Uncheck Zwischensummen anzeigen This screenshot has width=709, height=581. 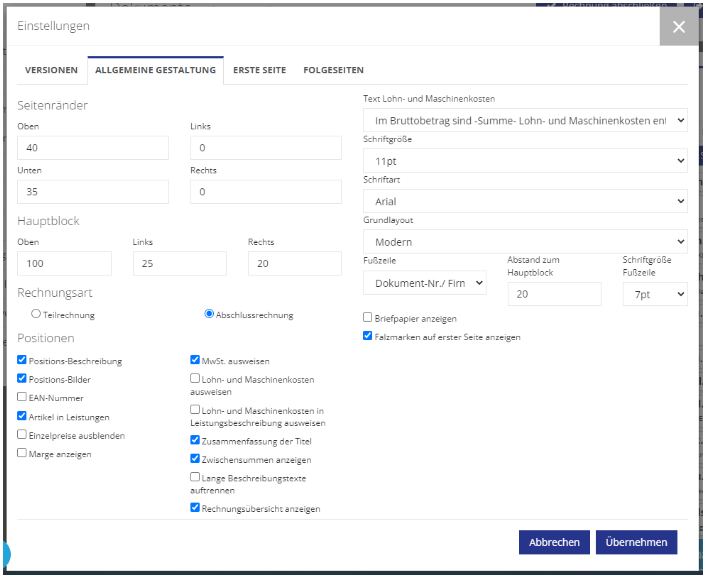[x=195, y=459]
